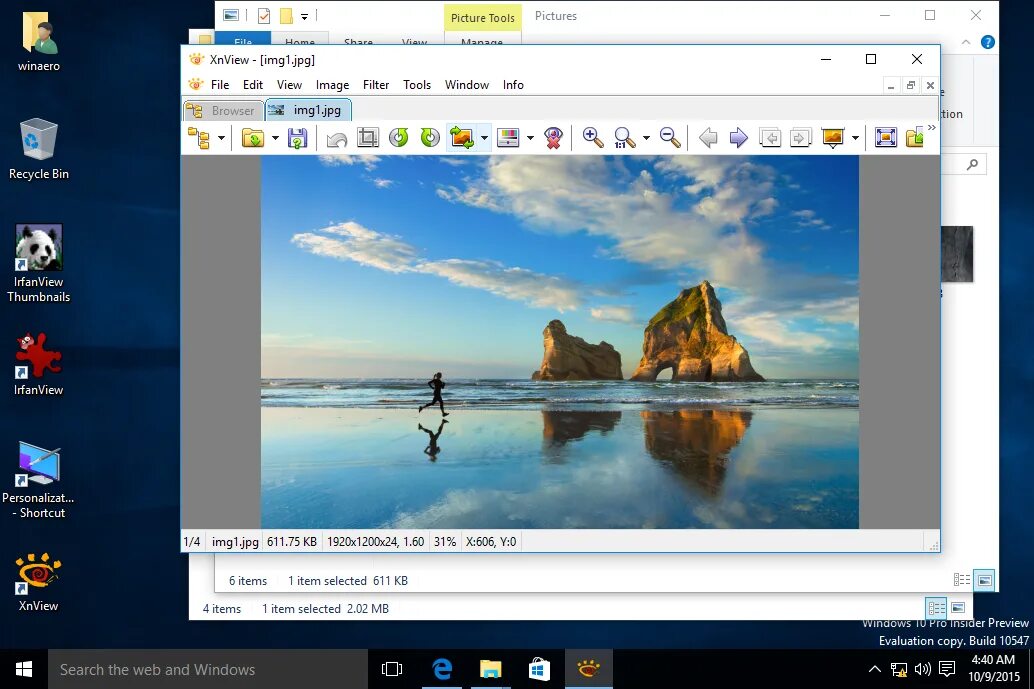
Task: Go to next file with blue right arrow
Action: [x=739, y=138]
